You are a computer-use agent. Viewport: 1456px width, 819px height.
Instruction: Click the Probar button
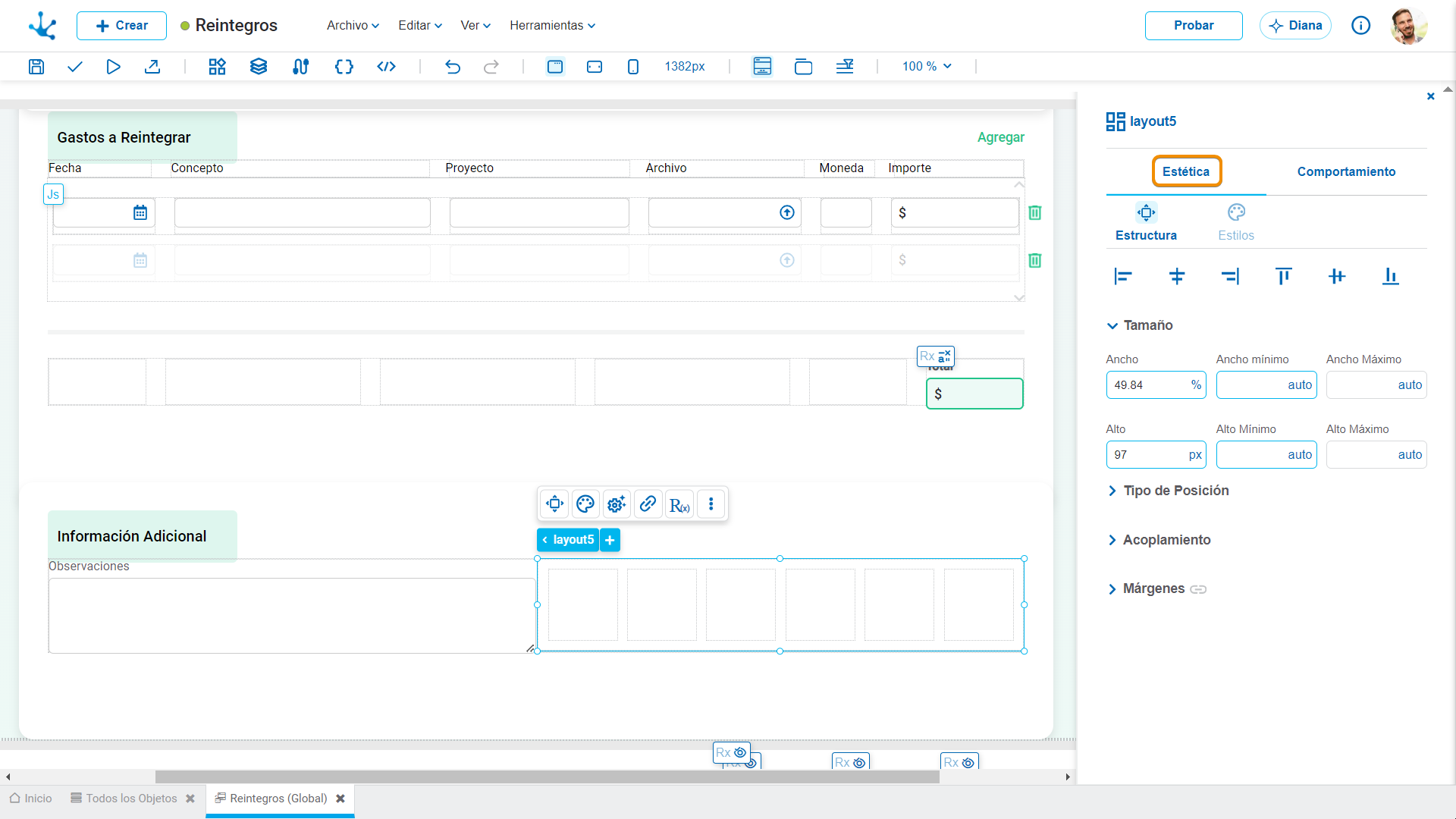coord(1194,26)
